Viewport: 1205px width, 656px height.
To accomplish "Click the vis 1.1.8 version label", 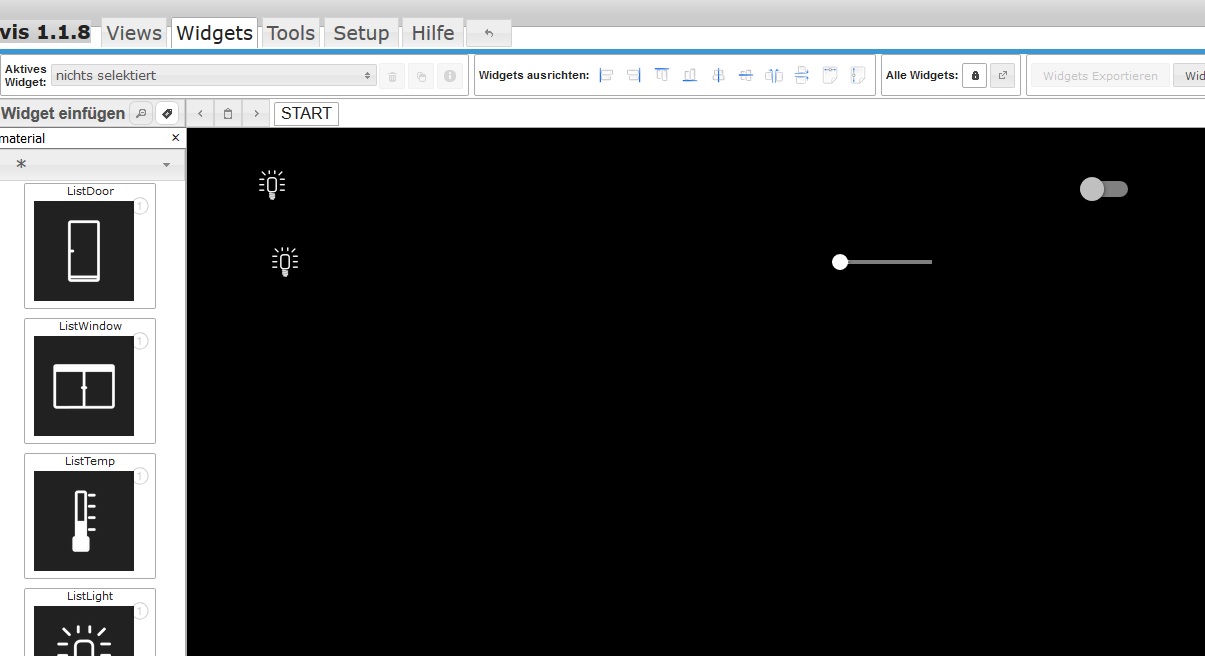I will point(45,33).
